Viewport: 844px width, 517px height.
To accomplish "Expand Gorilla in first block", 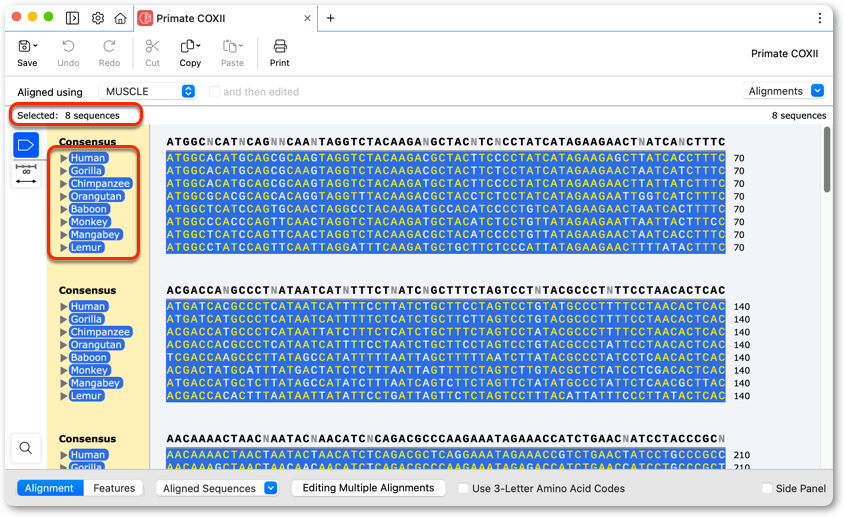I will click(64, 171).
